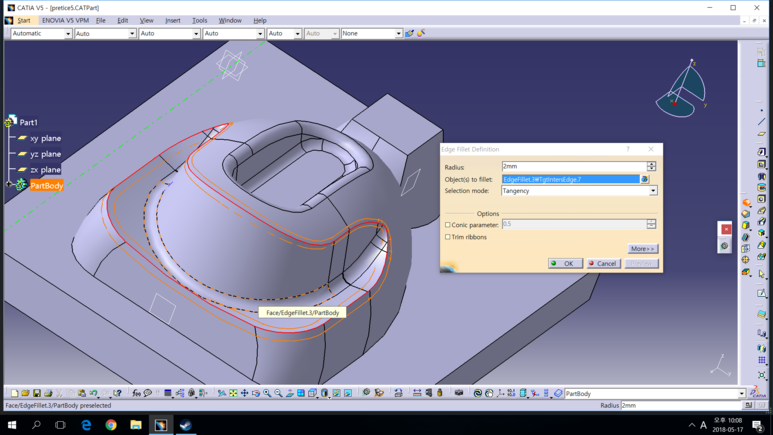The height and width of the screenshot is (435, 773).
Task: Save the part with the floppy disk icon
Action: point(37,393)
